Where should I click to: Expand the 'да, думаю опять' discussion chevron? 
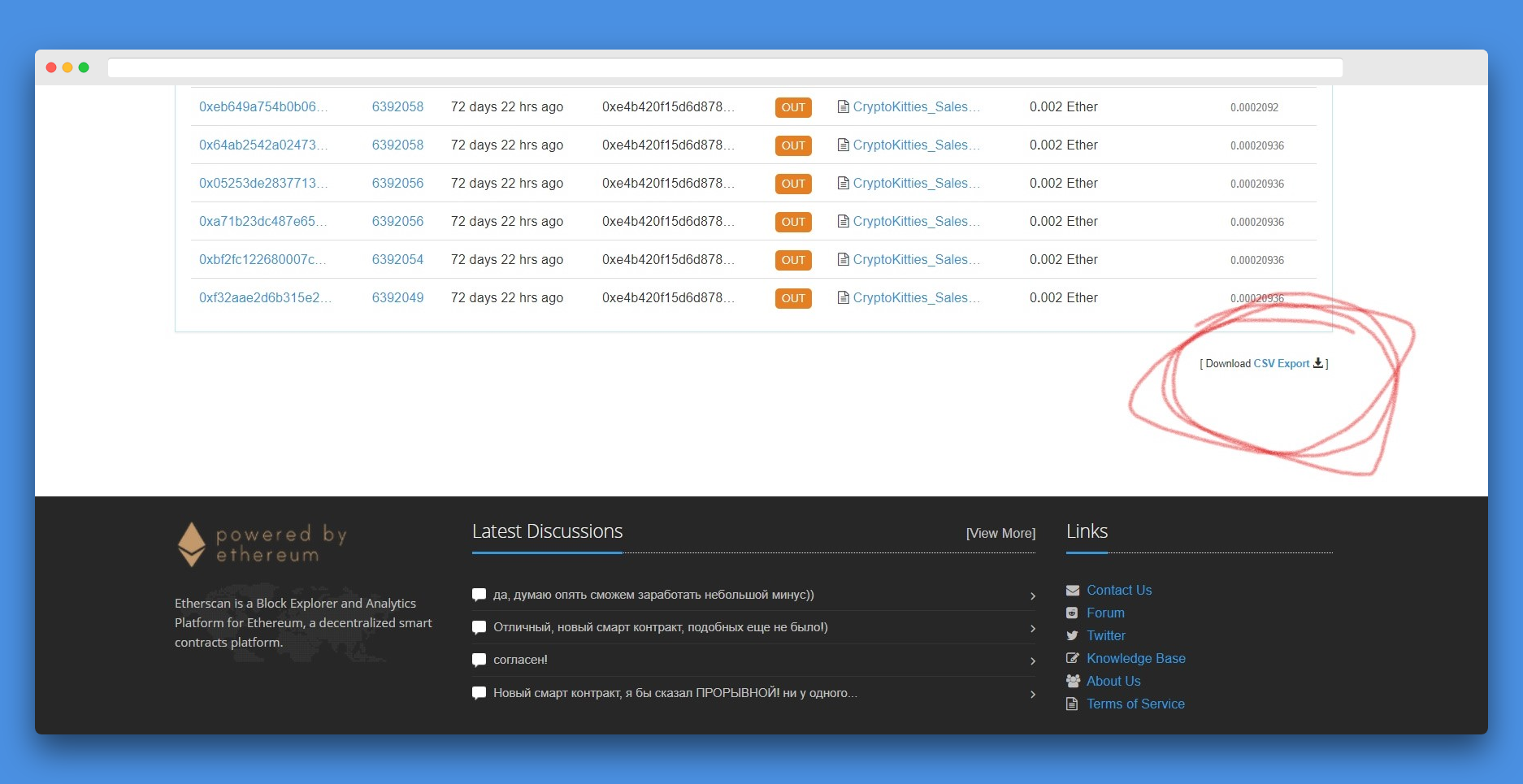coord(1033,596)
